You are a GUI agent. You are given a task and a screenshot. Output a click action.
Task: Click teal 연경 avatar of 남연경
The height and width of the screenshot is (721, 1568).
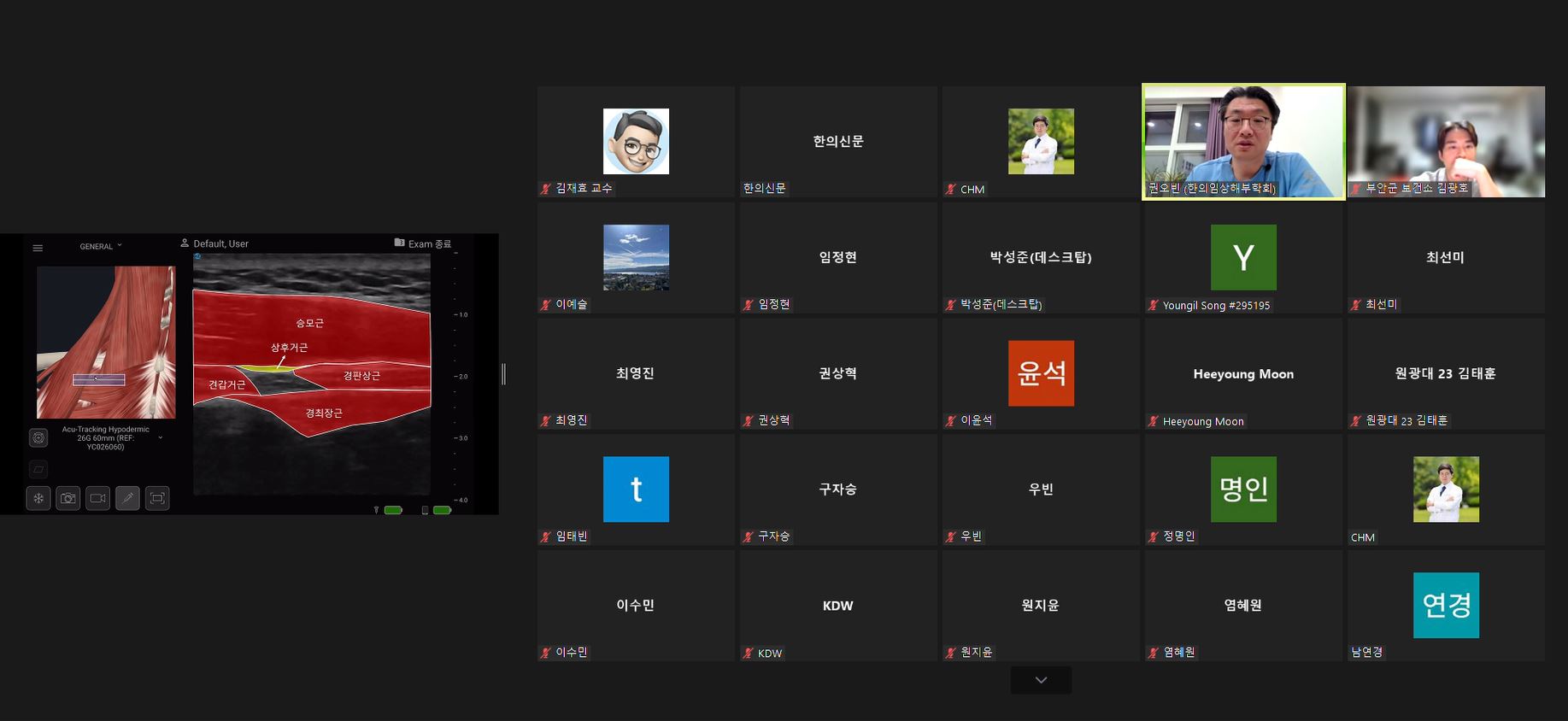[x=1446, y=606]
